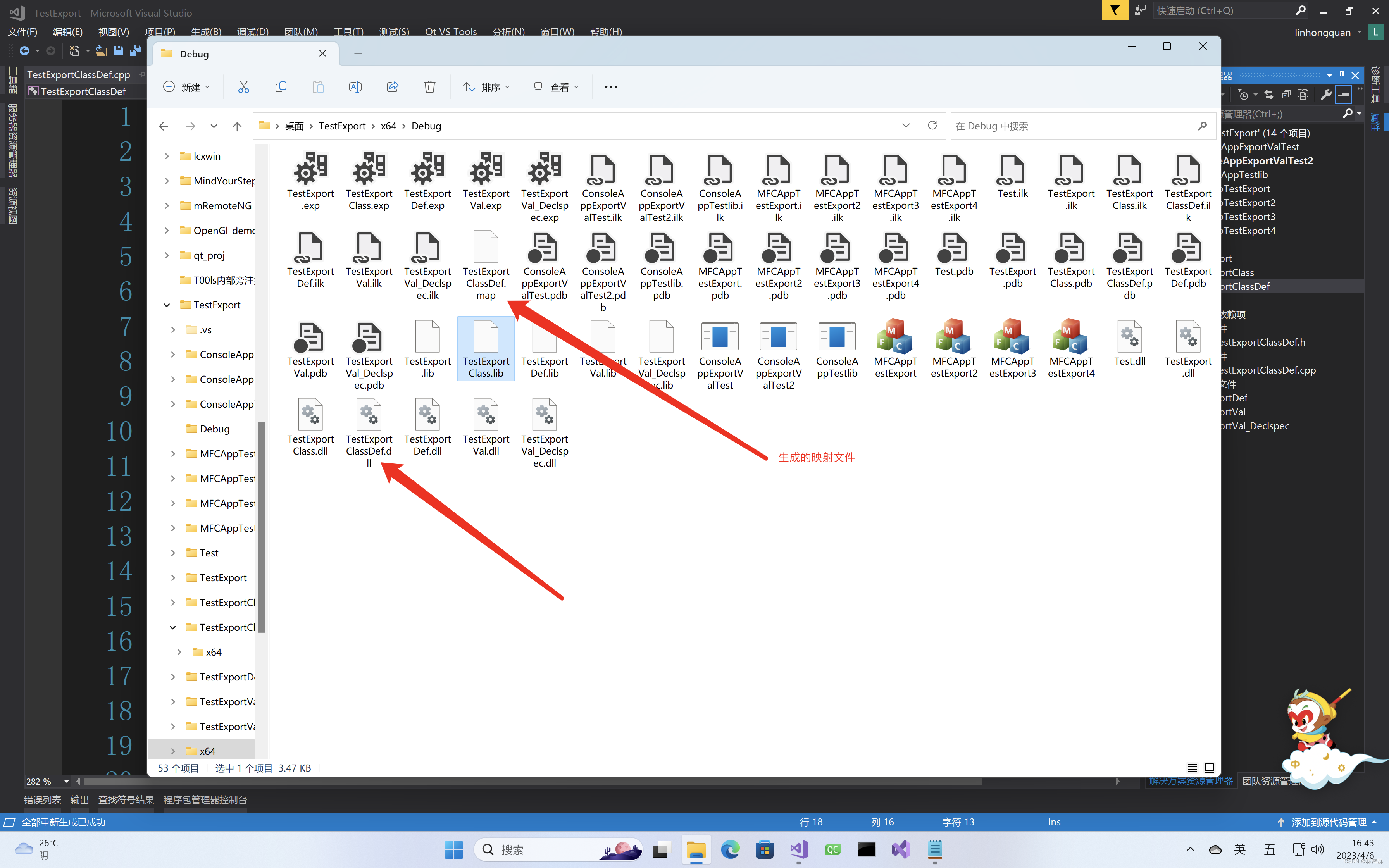Click the Rename icon in Explorer toolbar
The image size is (1389, 868).
[355, 87]
